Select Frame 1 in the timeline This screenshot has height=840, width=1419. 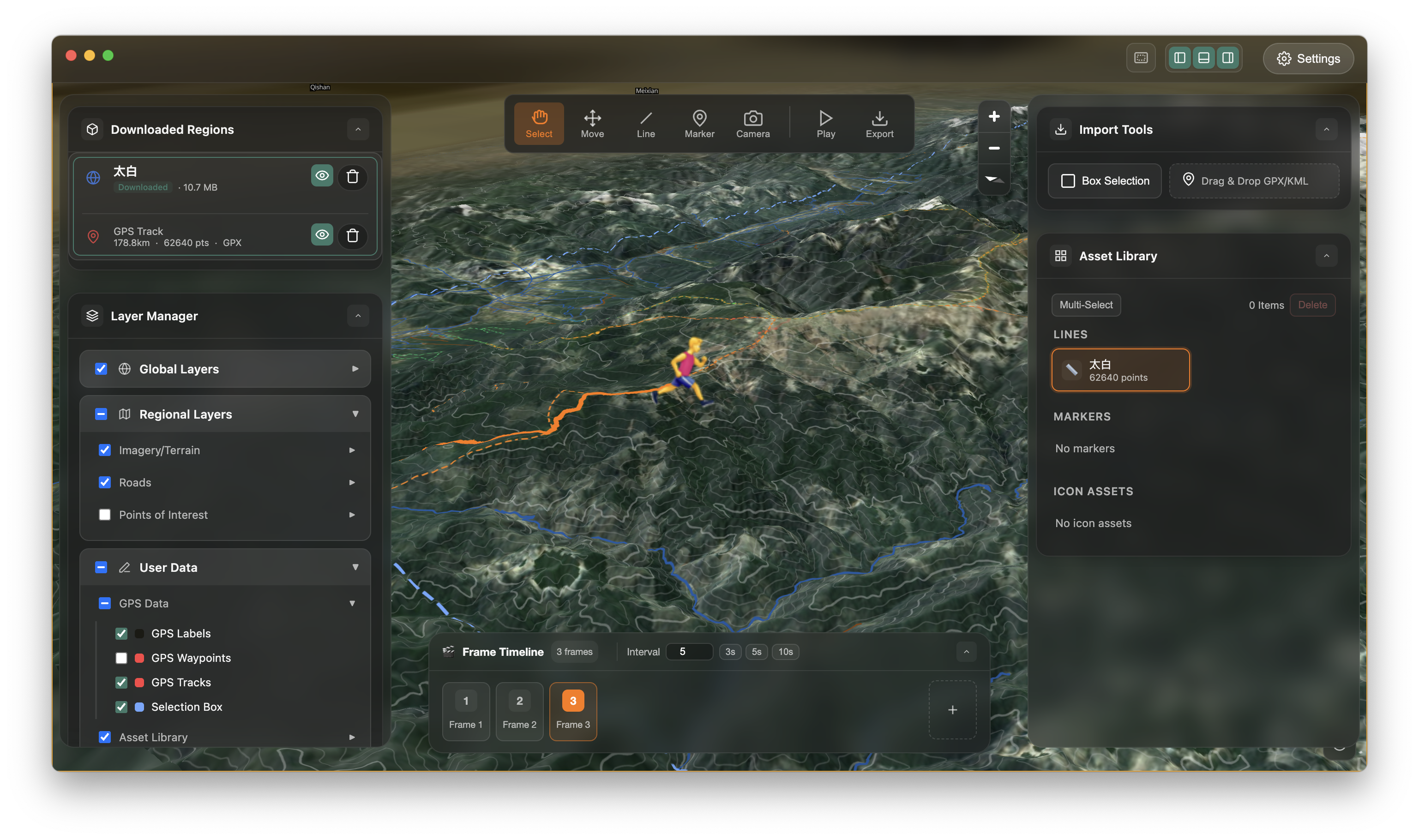[x=465, y=711]
